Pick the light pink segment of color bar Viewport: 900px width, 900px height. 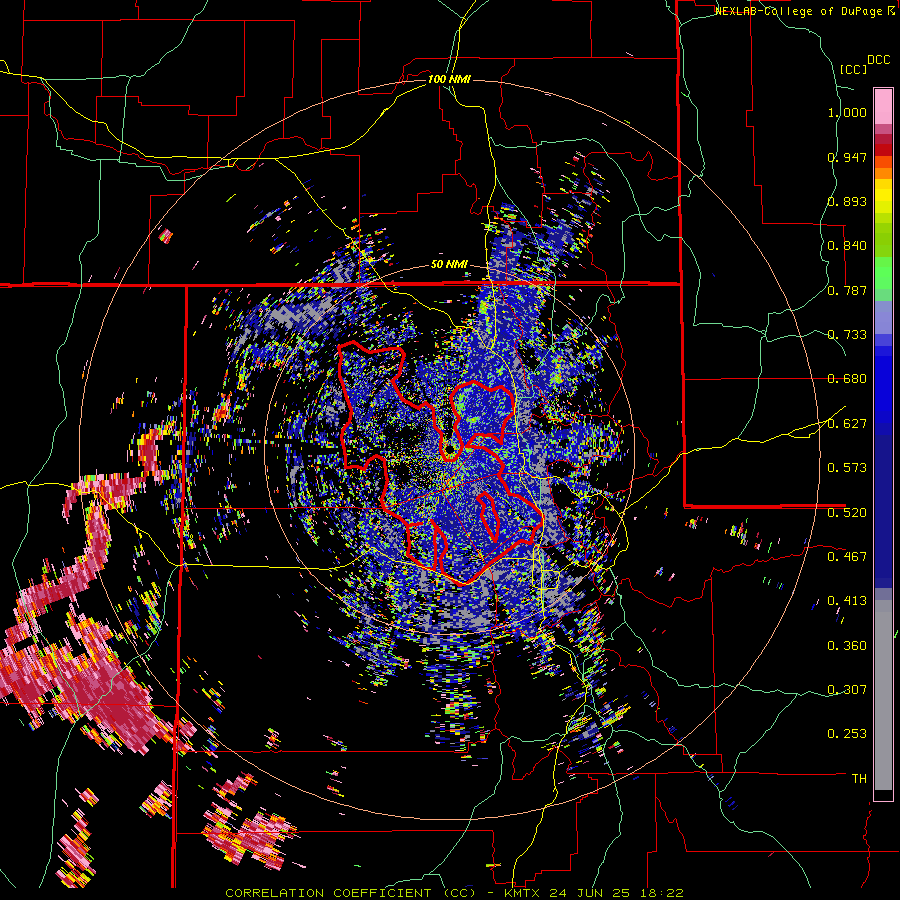pos(883,106)
